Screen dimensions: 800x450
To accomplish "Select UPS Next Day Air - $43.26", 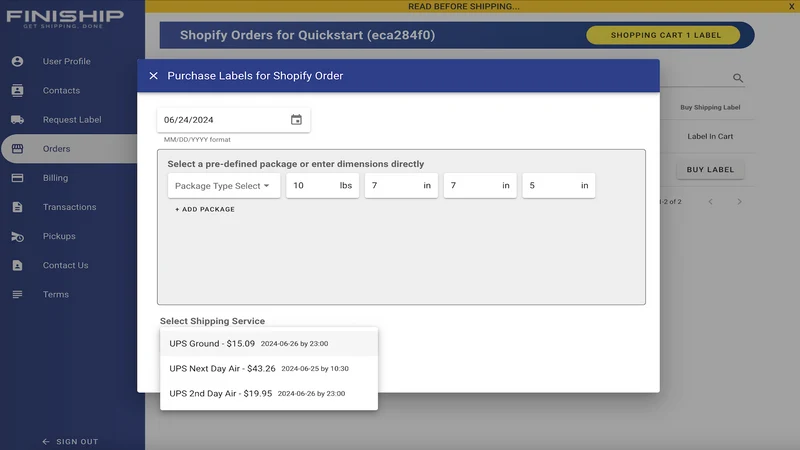I will tap(269, 368).
